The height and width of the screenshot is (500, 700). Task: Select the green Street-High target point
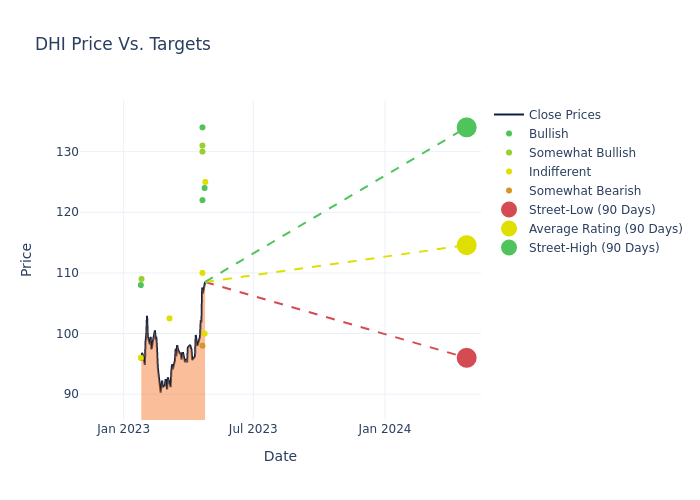(x=466, y=128)
